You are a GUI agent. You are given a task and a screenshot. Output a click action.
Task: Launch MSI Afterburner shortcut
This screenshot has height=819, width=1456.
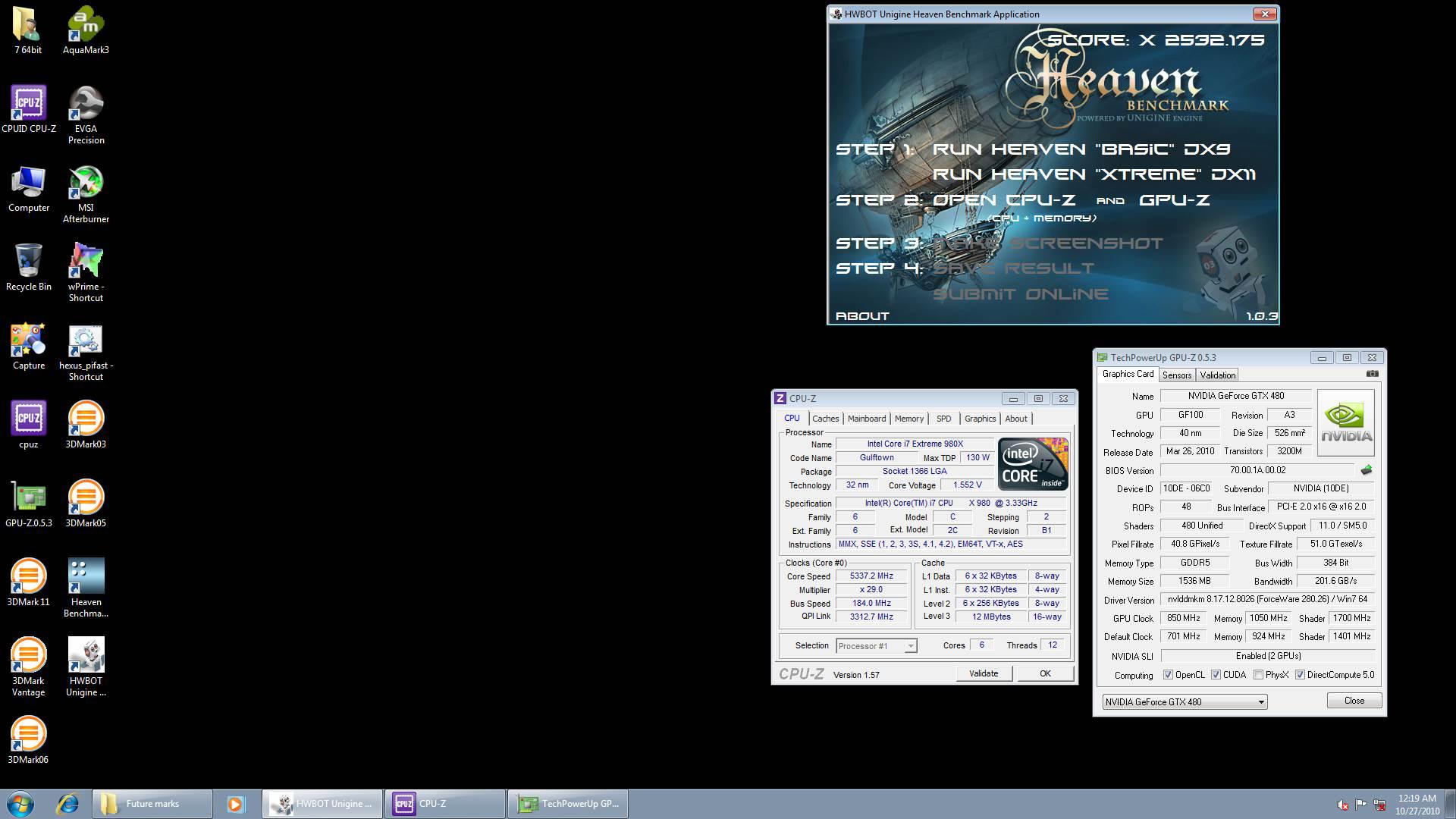pyautogui.click(x=86, y=193)
